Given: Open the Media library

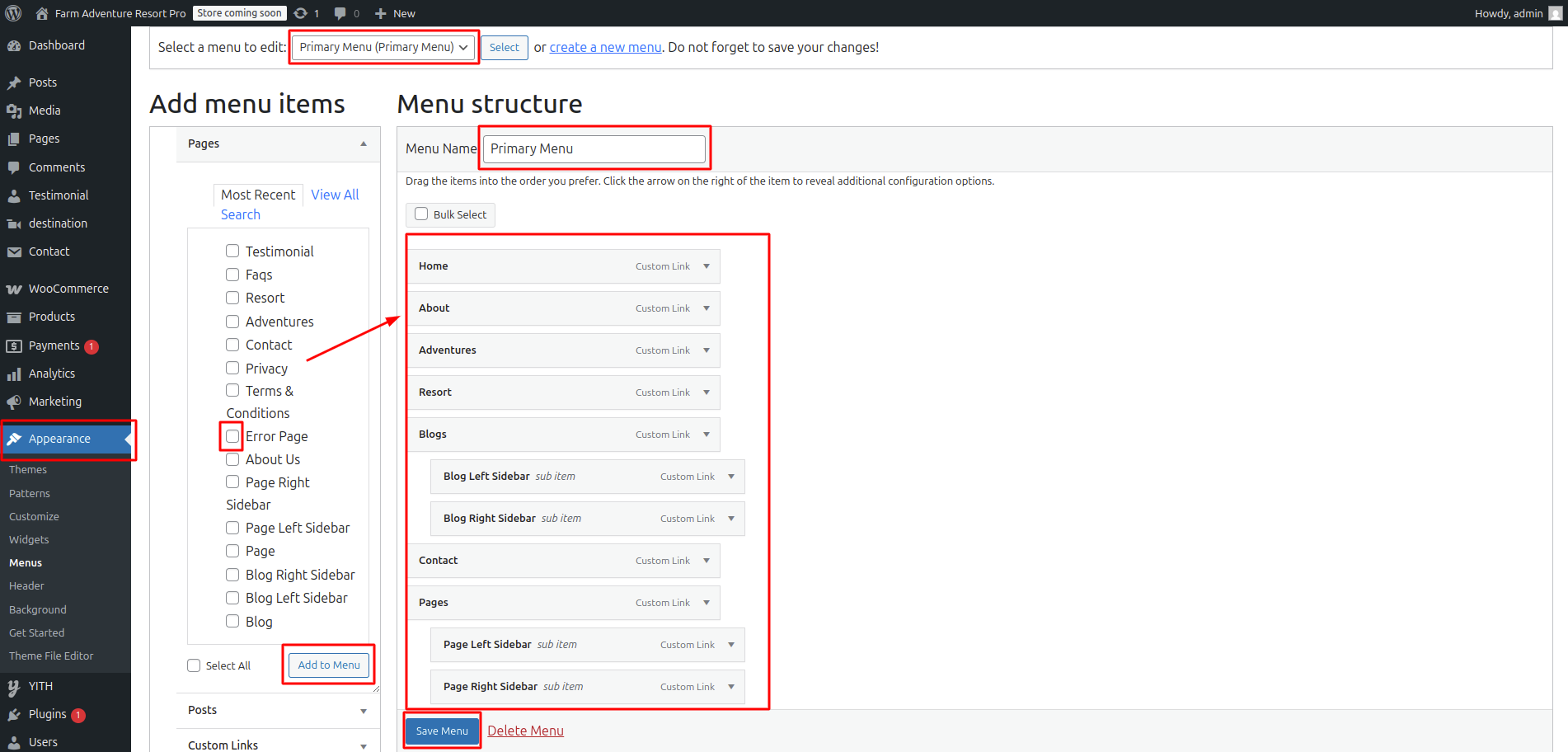Looking at the screenshot, I should pyautogui.click(x=45, y=110).
